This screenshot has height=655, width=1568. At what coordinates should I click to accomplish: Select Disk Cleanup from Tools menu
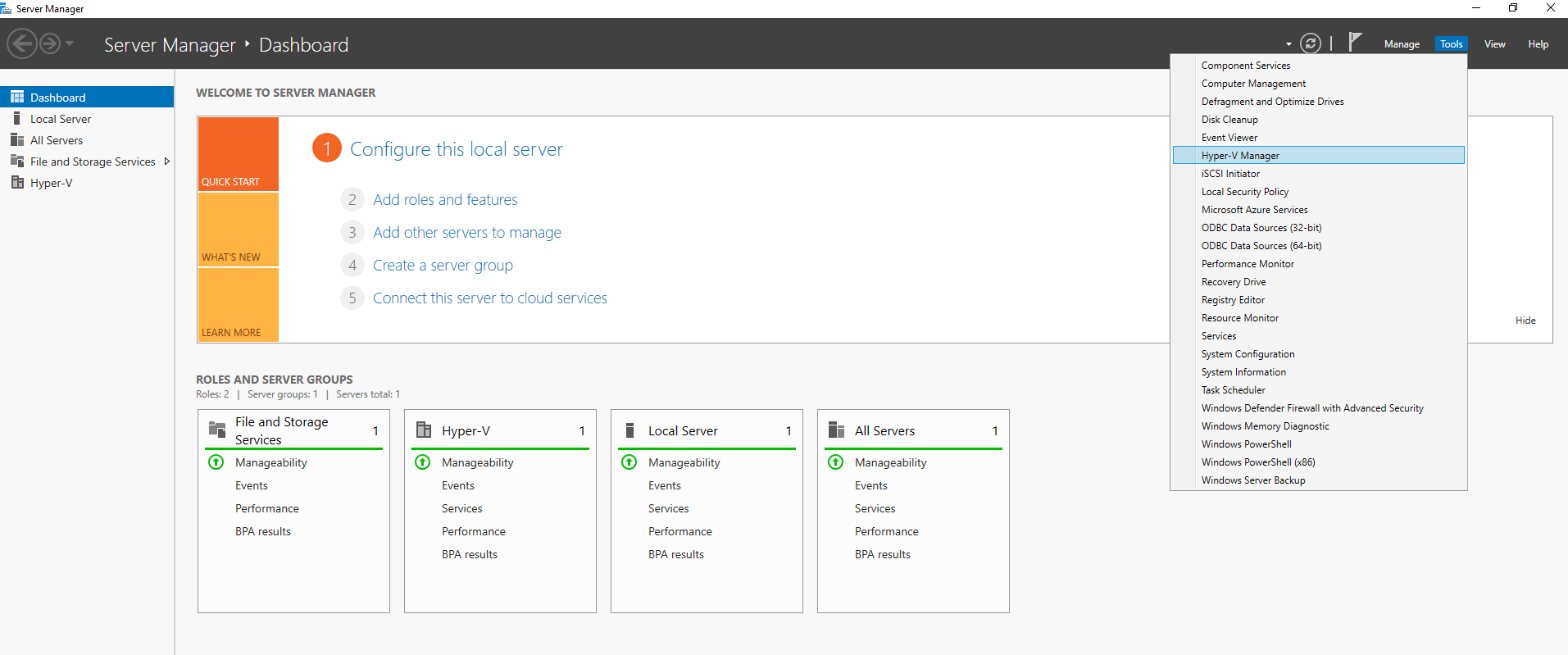(x=1319, y=120)
